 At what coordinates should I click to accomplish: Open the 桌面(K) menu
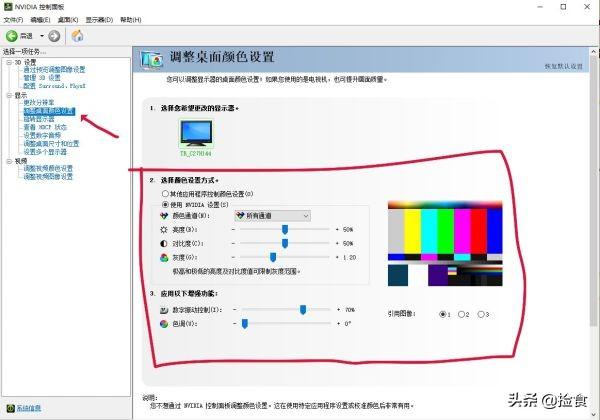pos(68,20)
